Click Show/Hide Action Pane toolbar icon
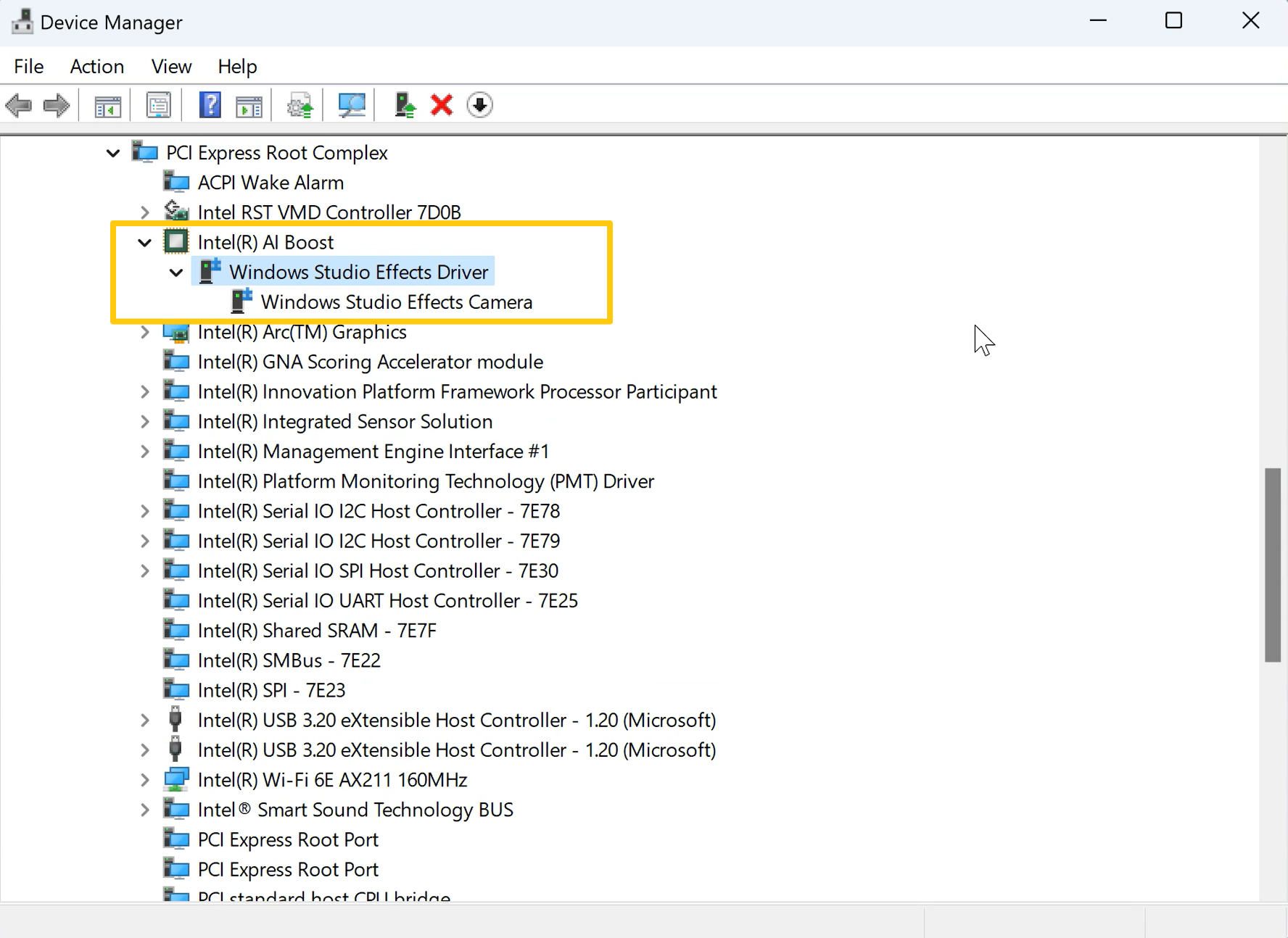This screenshot has height=938, width=1288. (x=249, y=106)
